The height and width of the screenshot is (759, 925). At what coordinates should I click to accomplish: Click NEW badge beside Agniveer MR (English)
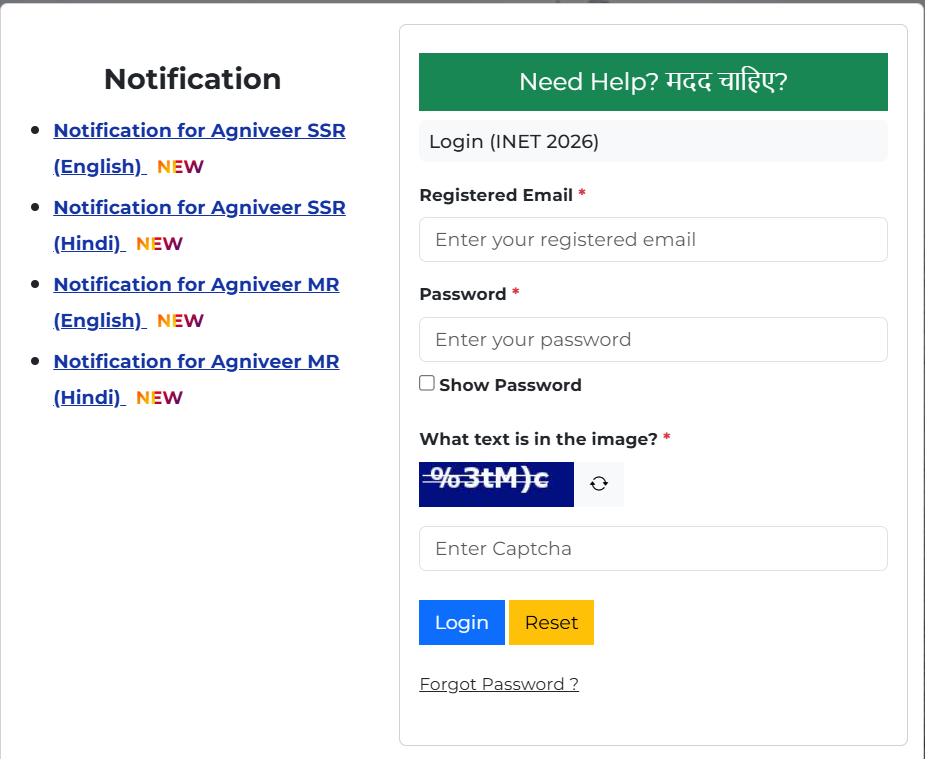point(180,321)
